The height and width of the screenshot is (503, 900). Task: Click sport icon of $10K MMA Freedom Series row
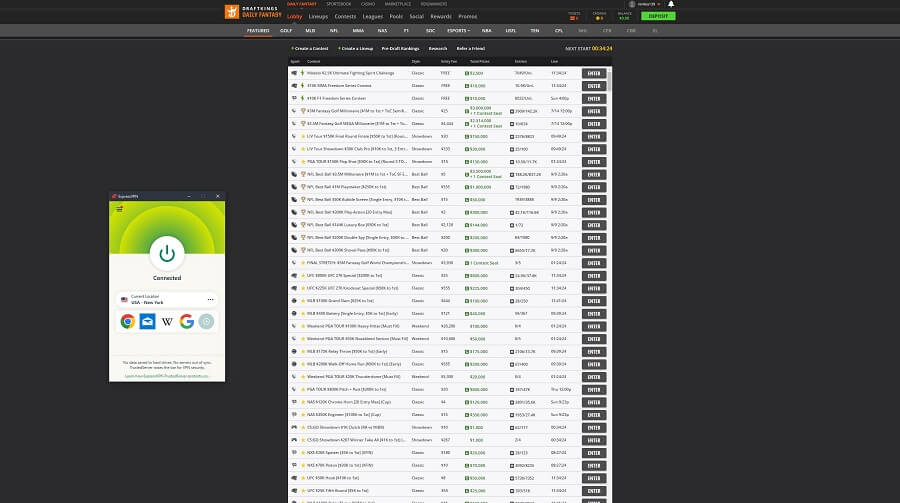coord(294,86)
